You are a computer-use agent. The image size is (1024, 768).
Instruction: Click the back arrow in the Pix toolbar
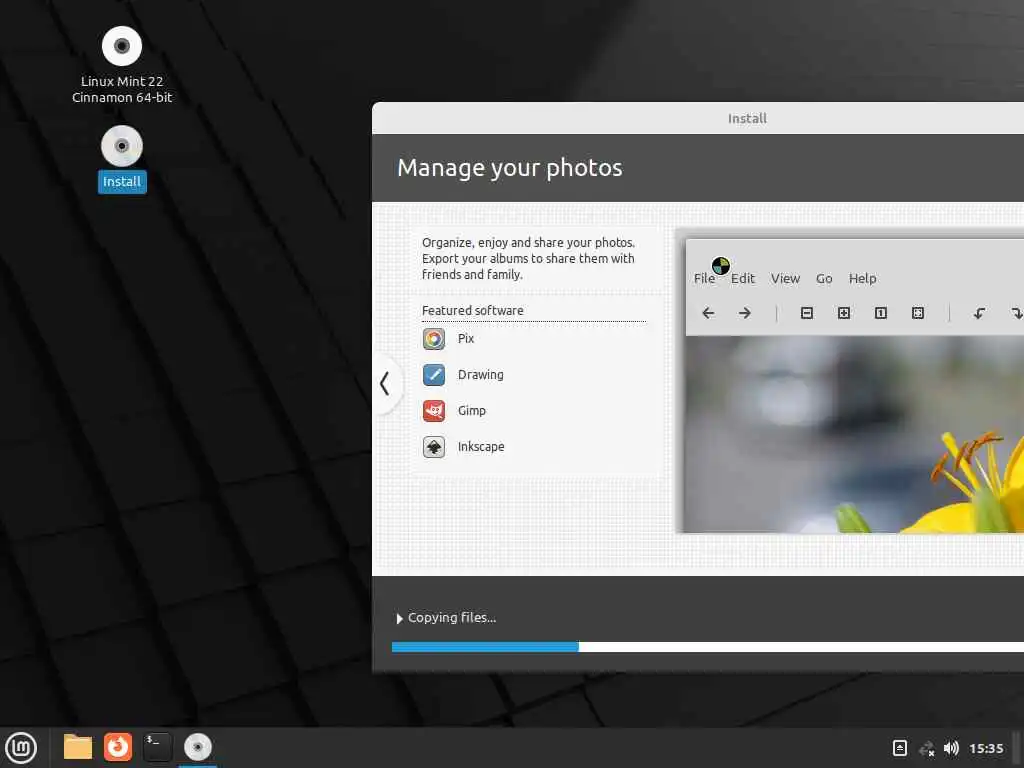tap(708, 313)
